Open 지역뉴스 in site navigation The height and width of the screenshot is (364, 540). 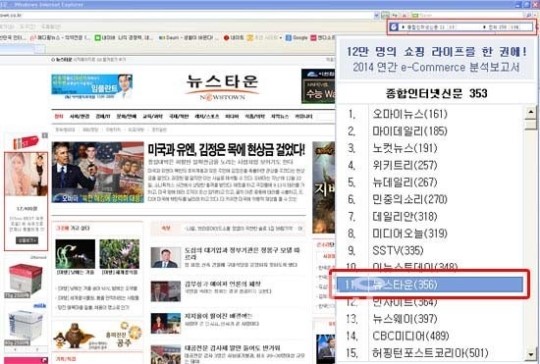(280, 116)
